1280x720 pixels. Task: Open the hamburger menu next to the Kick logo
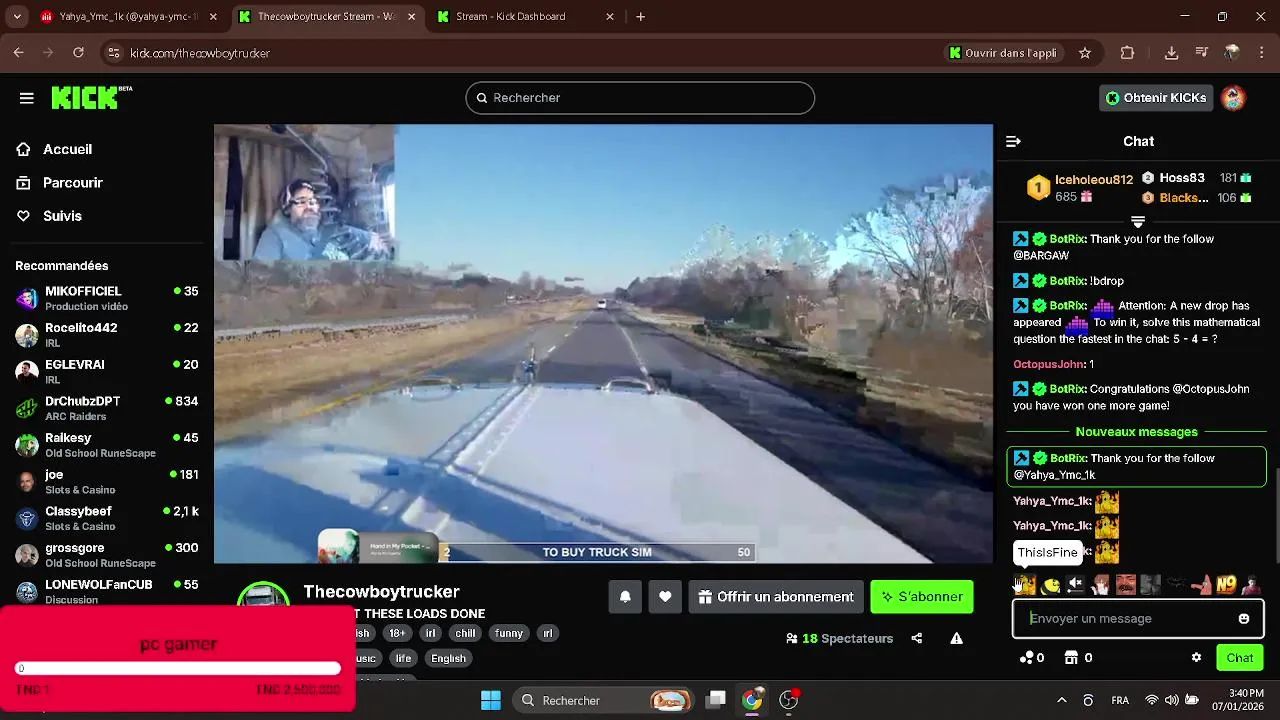[x=27, y=98]
